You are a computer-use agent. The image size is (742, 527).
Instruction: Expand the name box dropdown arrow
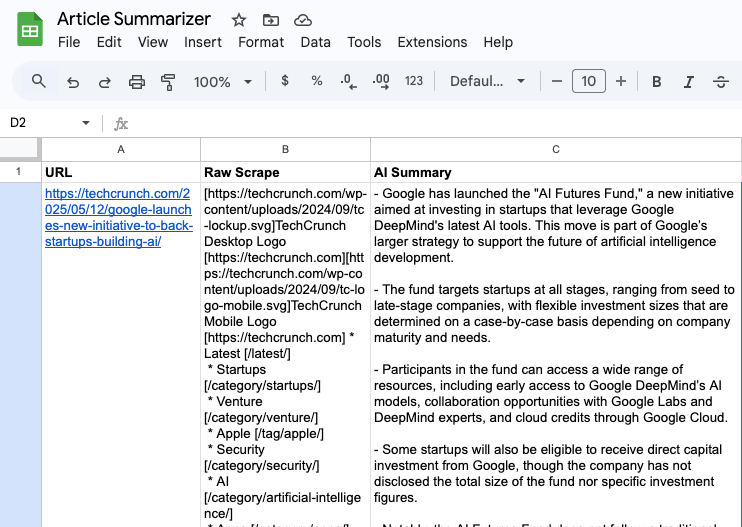tap(86, 123)
